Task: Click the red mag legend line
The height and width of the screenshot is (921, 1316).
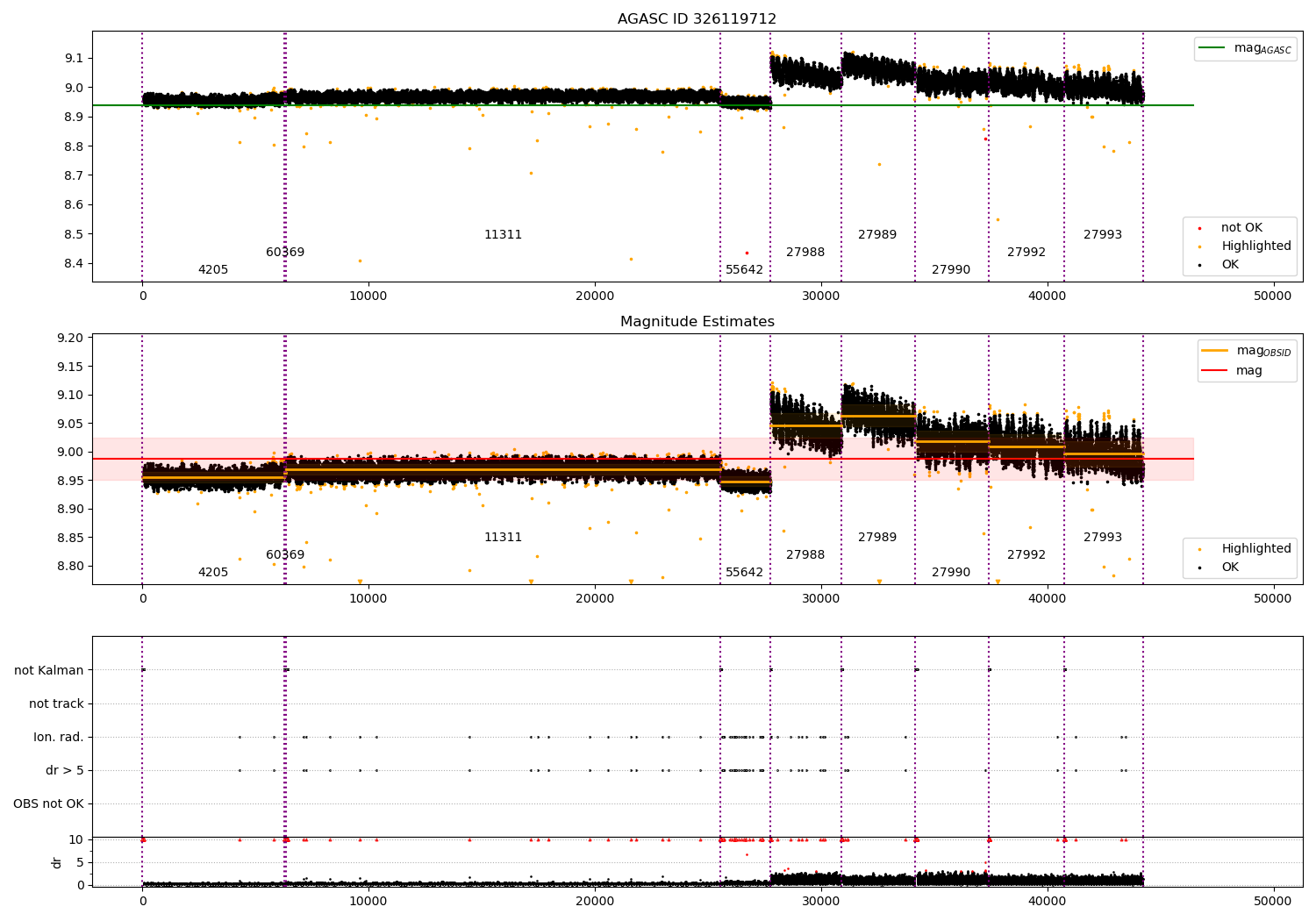Action: [1214, 371]
